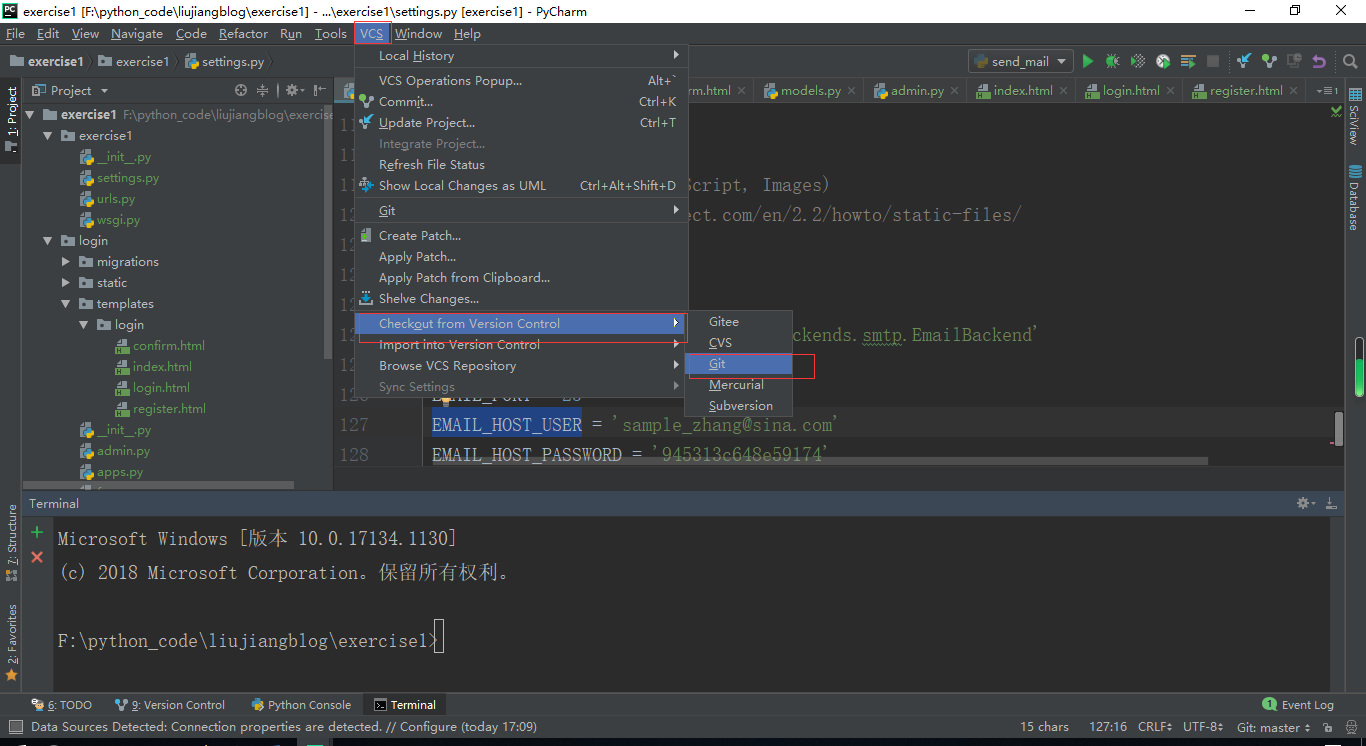Screen dimensions: 1366x746
Task: Change the CRLF line separator
Action: click(1155, 727)
